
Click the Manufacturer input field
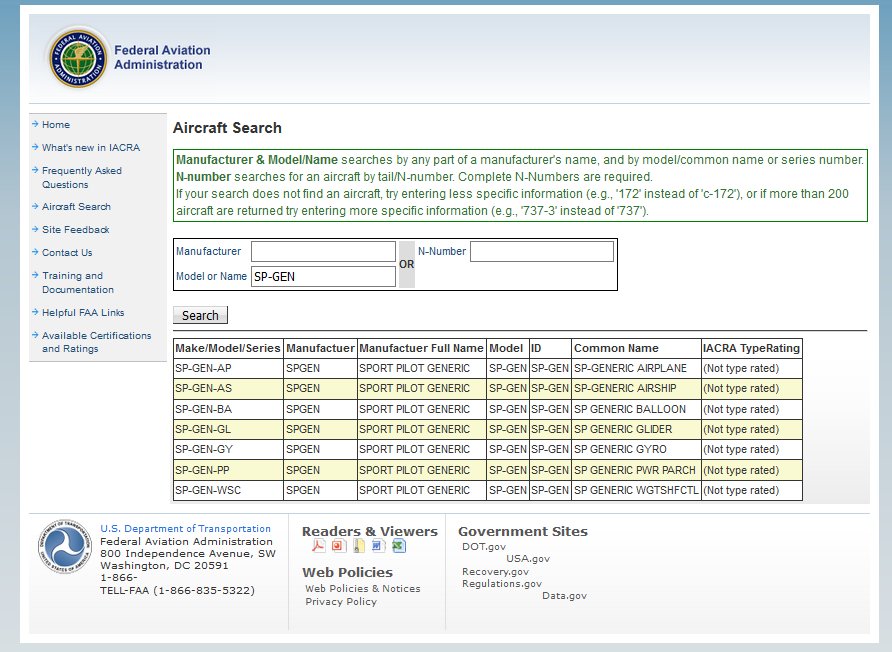click(x=323, y=251)
